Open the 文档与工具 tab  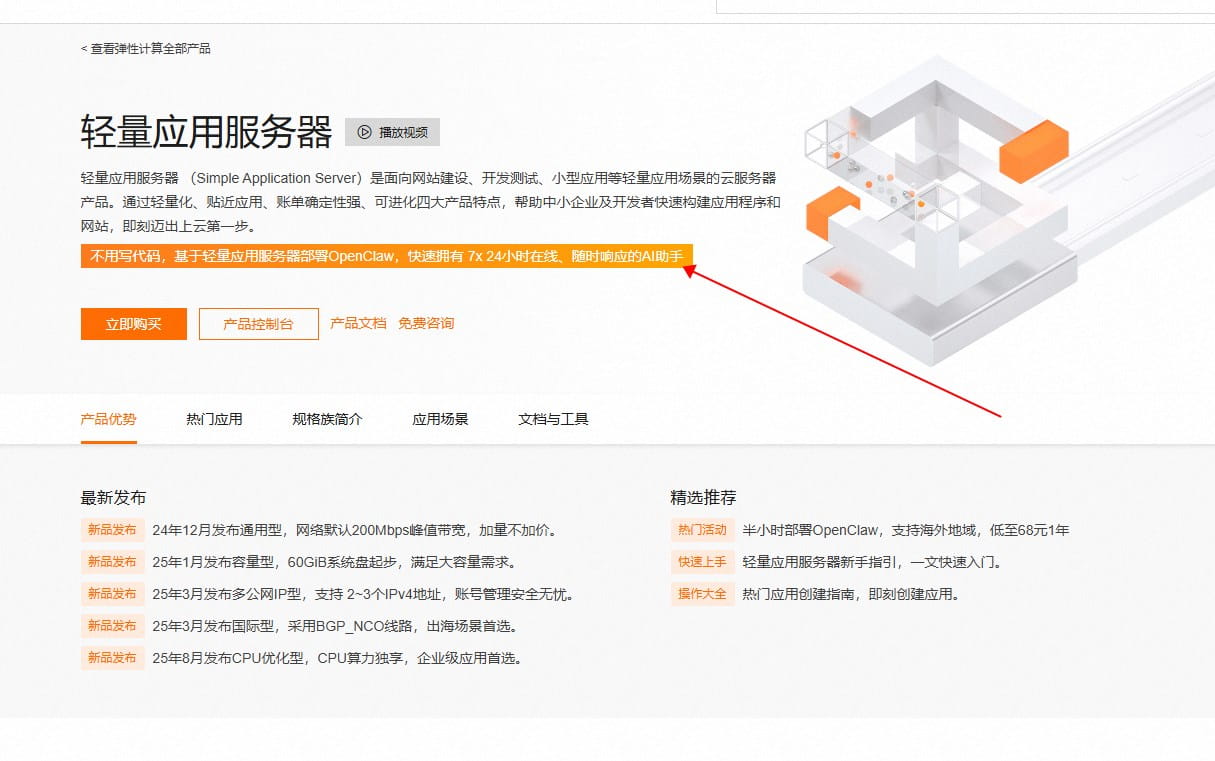coord(553,419)
